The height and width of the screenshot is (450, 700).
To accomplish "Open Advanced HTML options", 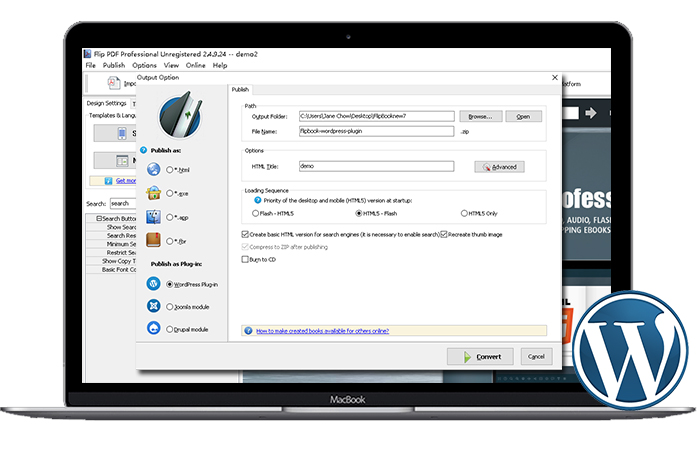I will (500, 167).
